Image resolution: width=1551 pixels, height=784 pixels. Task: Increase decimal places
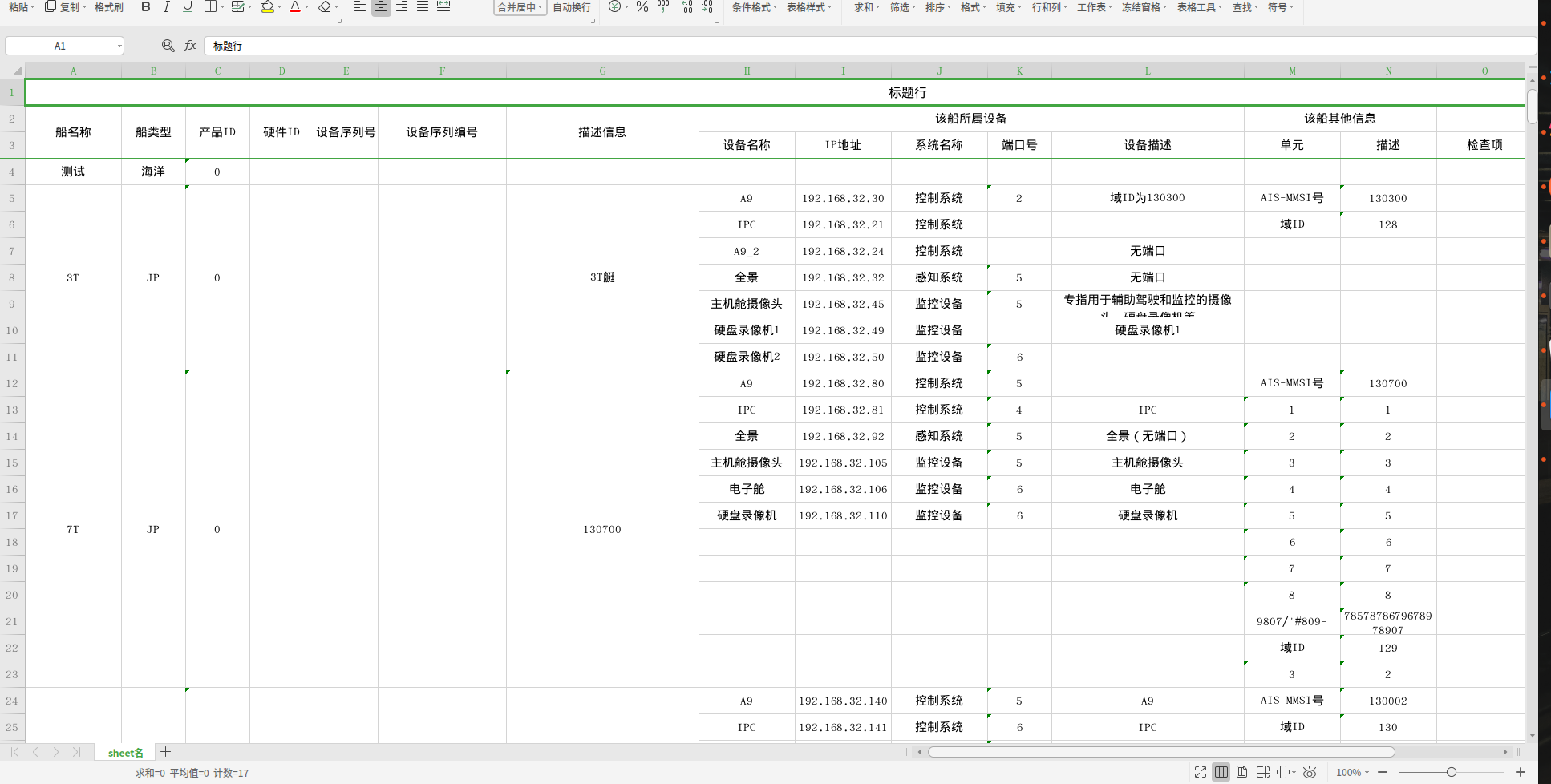pos(686,6)
